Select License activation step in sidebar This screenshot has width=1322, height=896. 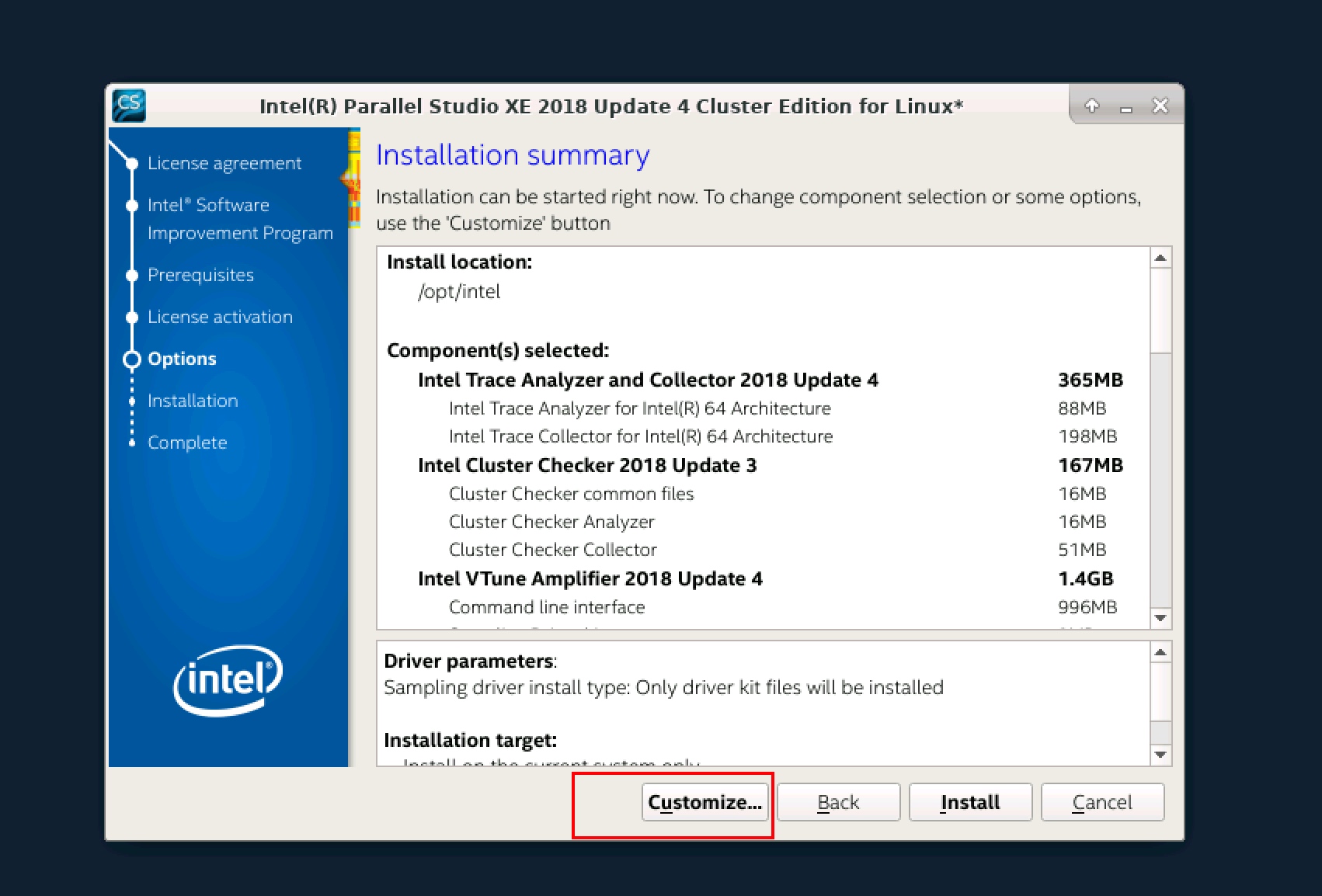pyautogui.click(x=220, y=317)
